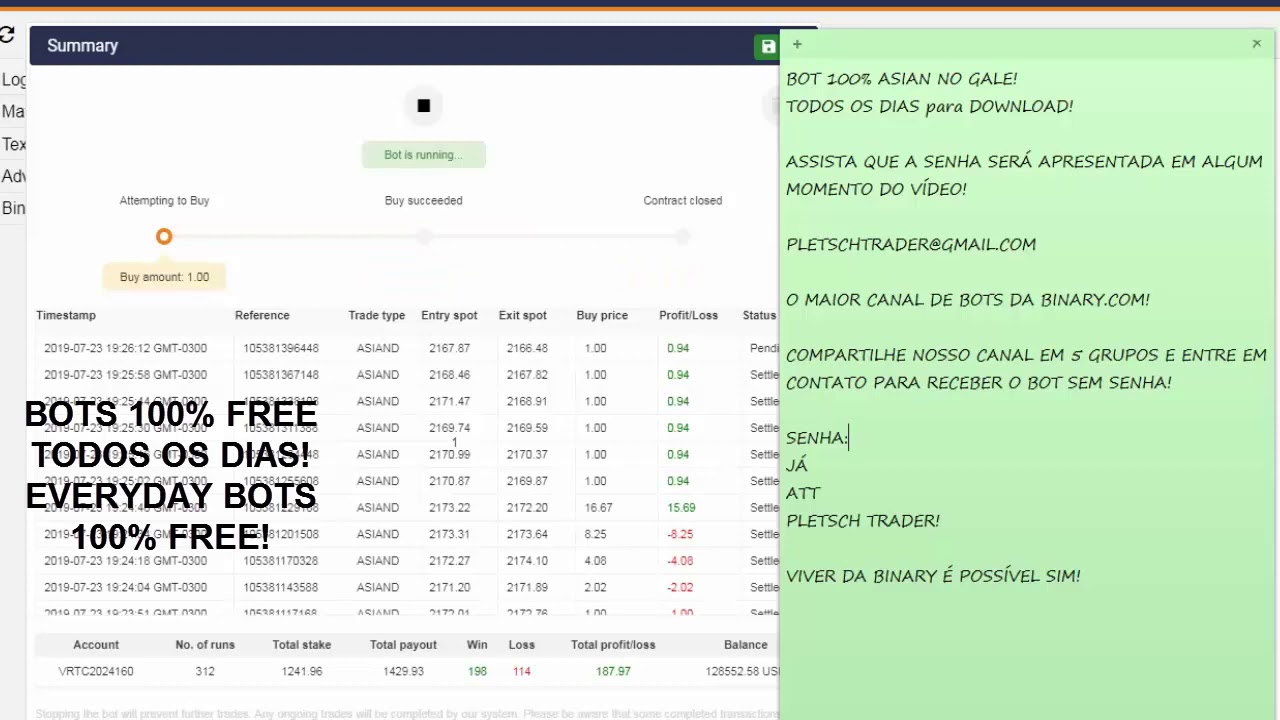Click the Exit spot column header
Viewport: 1280px width, 720px height.
pyautogui.click(x=523, y=315)
